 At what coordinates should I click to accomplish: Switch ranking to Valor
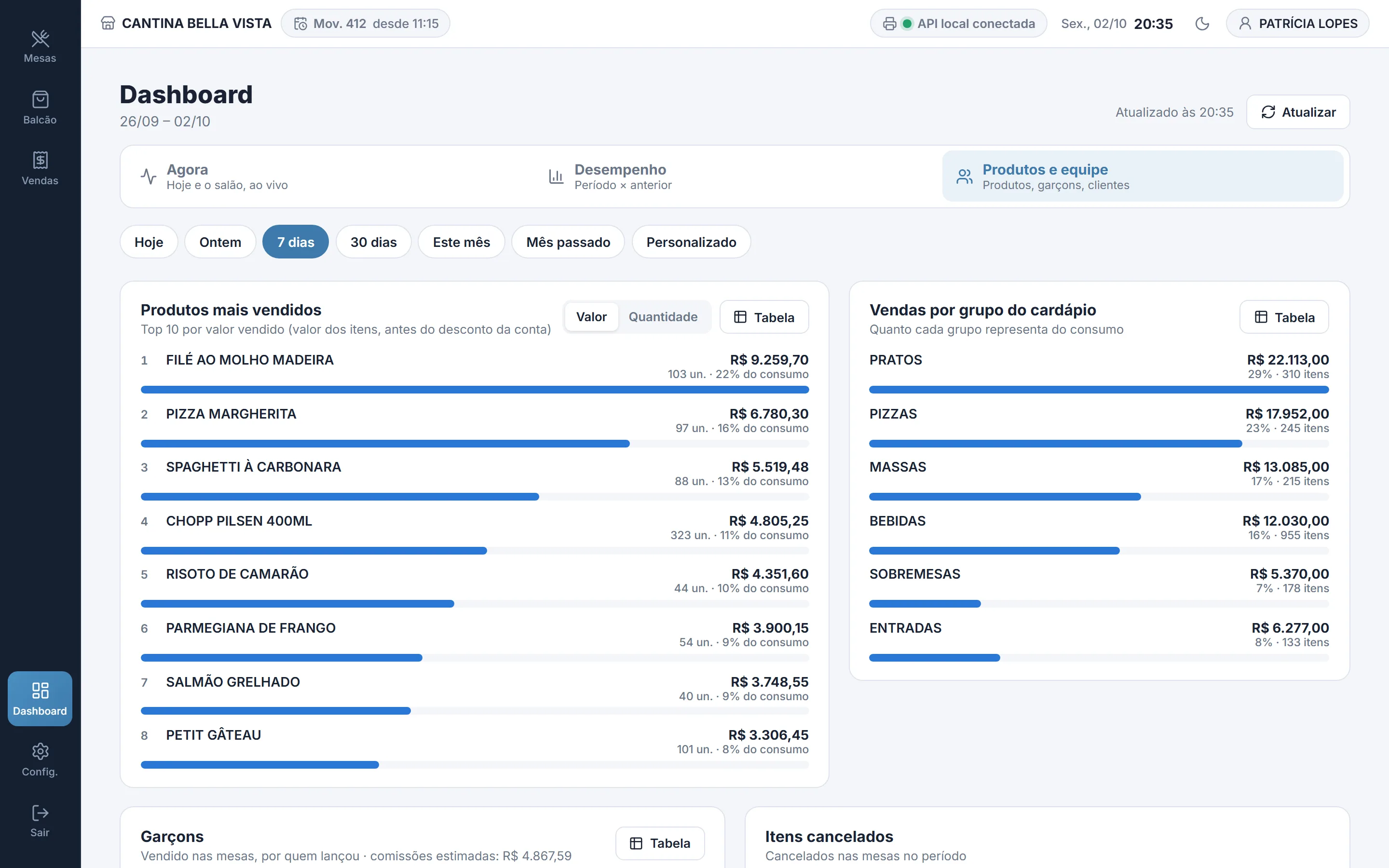coord(591,317)
